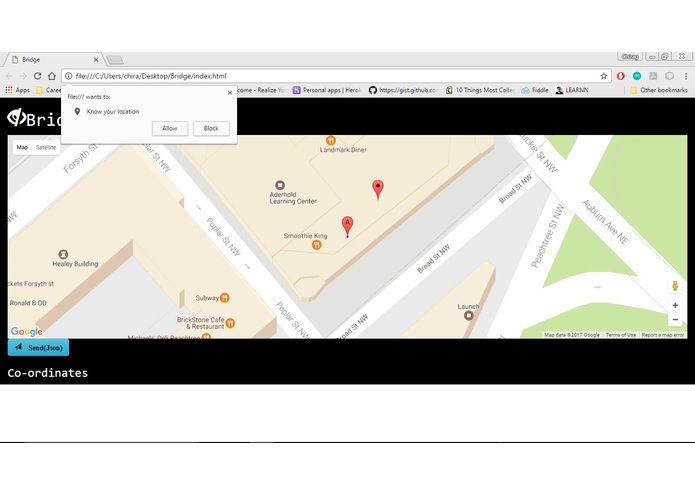Image resolution: width=695 pixels, height=494 pixels.
Task: Zoom out the map with minus
Action: point(675,319)
